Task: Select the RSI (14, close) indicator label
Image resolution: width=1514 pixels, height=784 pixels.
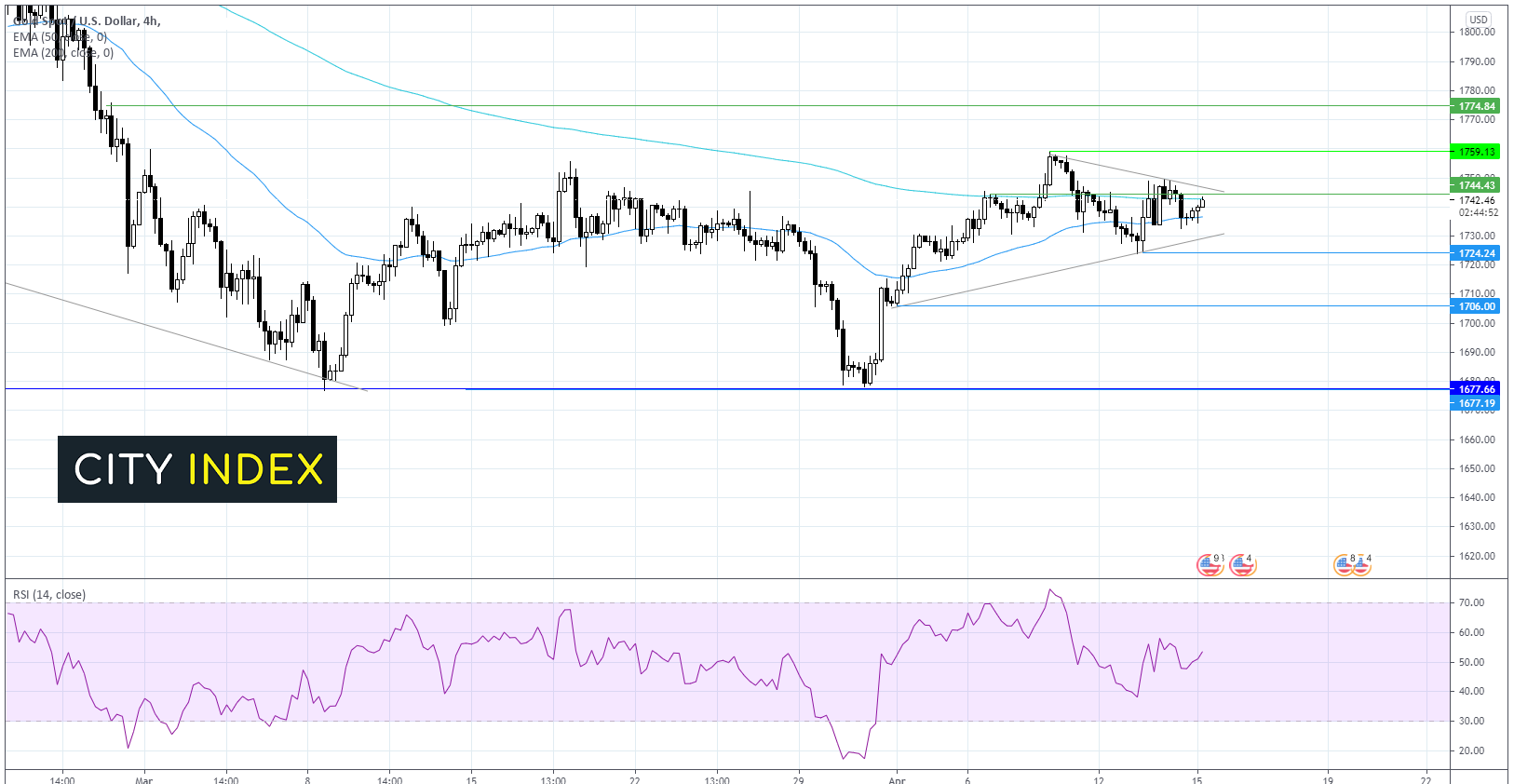Action: pyautogui.click(x=49, y=595)
